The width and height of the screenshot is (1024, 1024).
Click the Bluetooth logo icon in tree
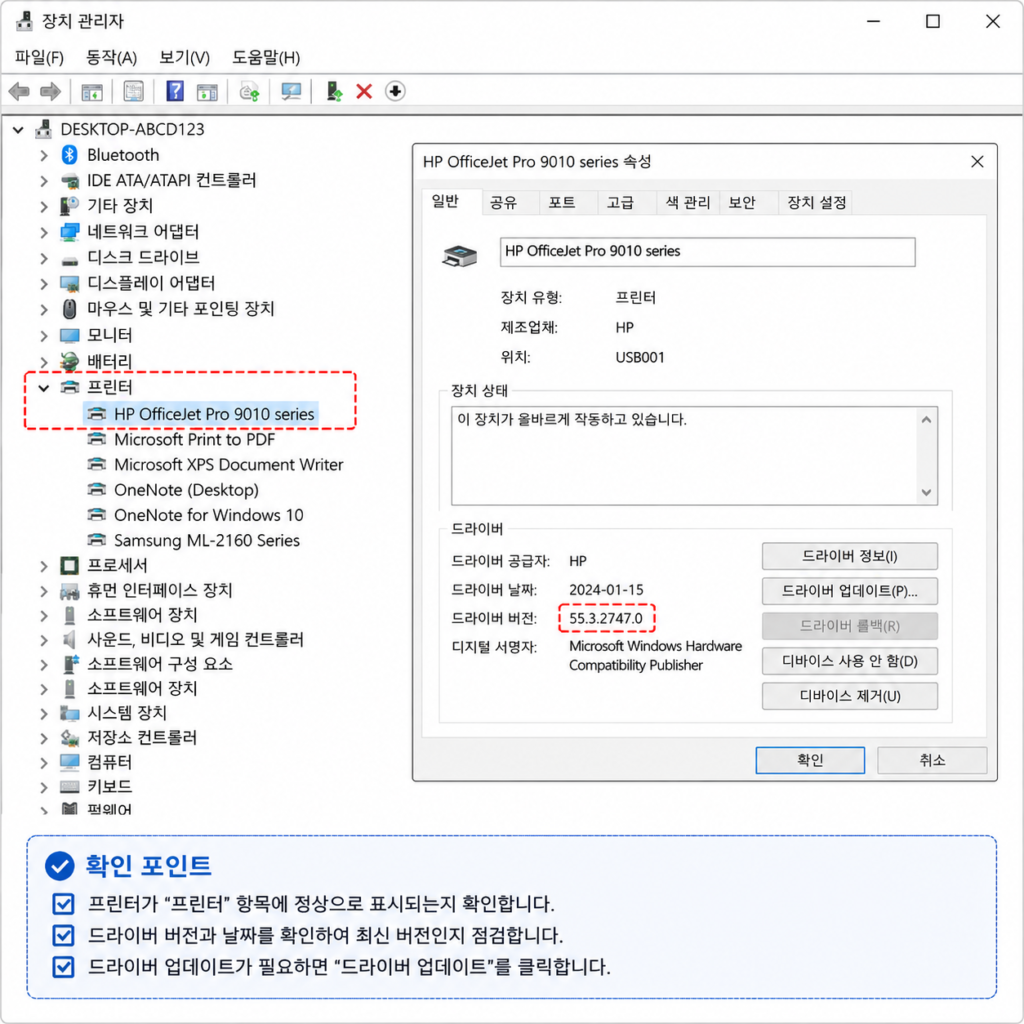coord(69,155)
